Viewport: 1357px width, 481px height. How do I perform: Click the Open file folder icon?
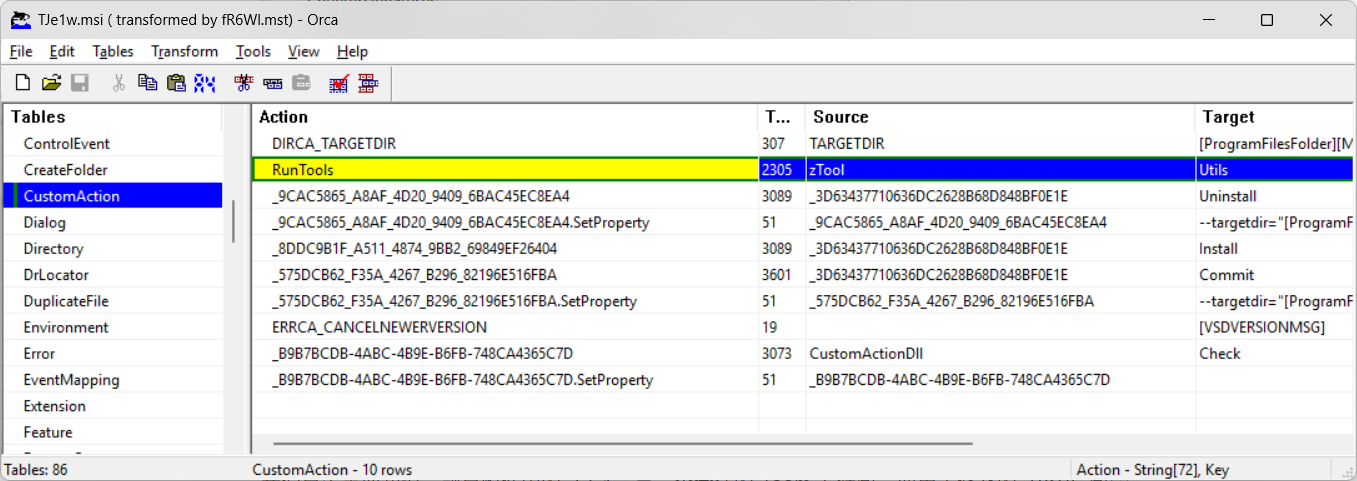point(51,83)
